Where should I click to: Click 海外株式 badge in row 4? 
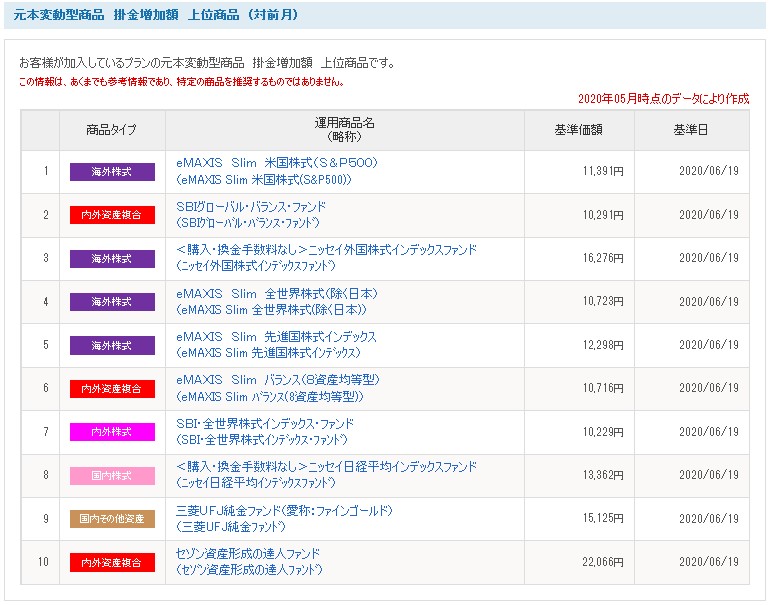pos(112,302)
